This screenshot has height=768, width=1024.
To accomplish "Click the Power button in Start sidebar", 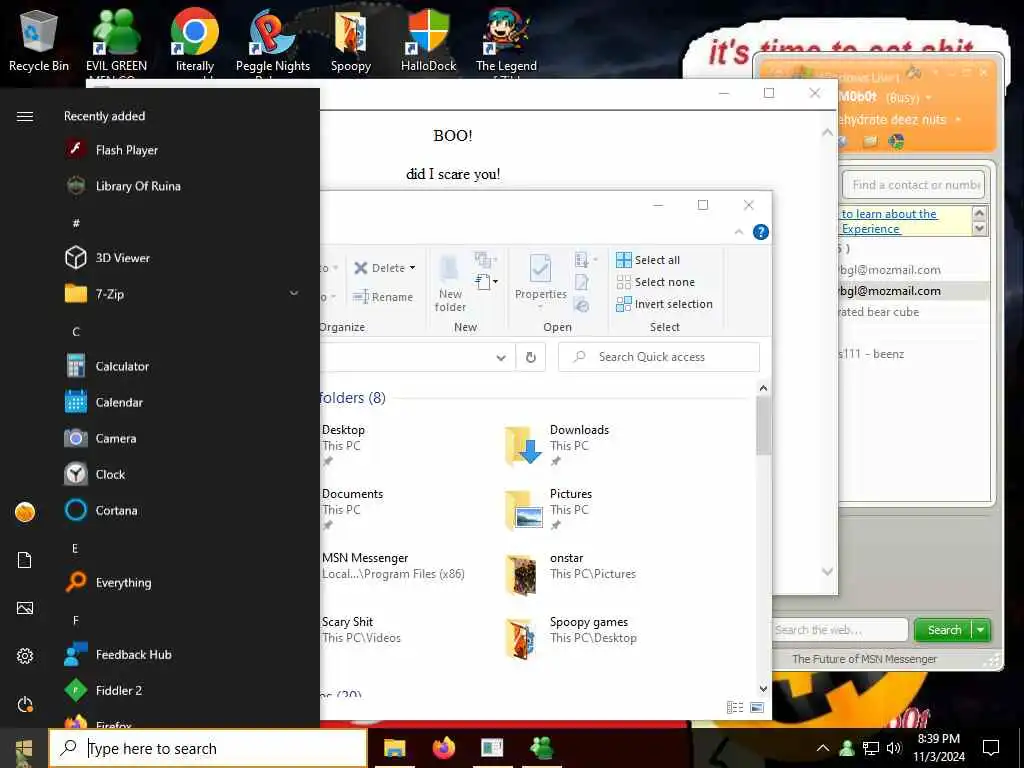I will click(x=25, y=704).
